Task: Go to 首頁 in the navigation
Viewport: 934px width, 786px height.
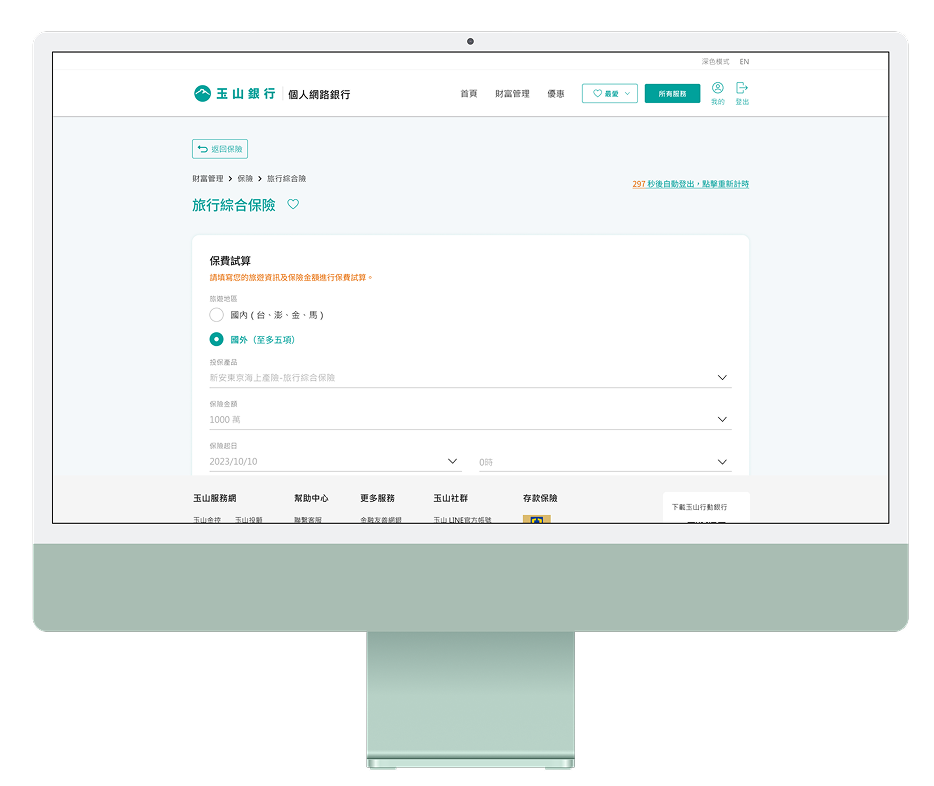Action: click(x=468, y=94)
